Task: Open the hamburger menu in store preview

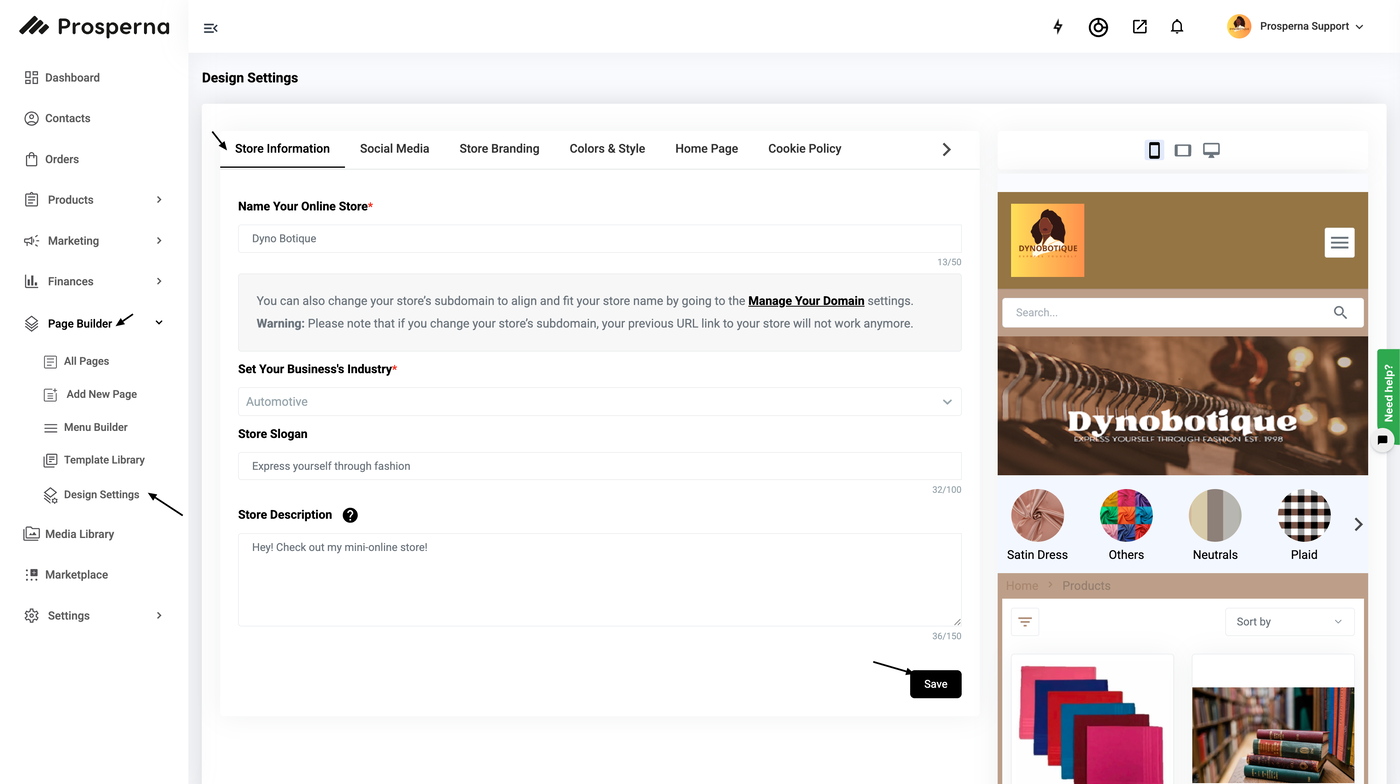Action: click(1339, 242)
